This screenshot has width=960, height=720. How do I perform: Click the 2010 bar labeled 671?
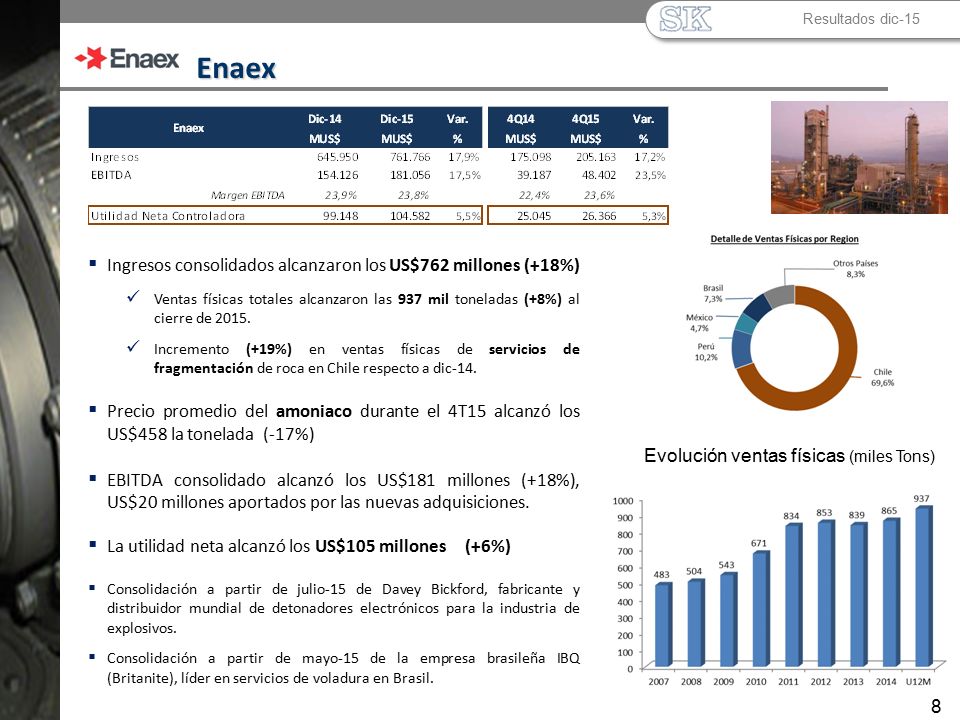pyautogui.click(x=760, y=609)
